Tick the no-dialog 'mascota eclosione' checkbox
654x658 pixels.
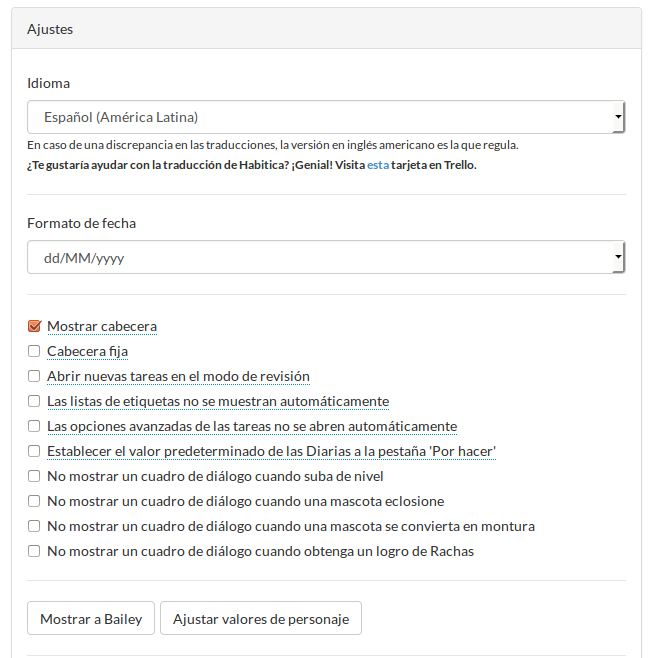point(34,501)
